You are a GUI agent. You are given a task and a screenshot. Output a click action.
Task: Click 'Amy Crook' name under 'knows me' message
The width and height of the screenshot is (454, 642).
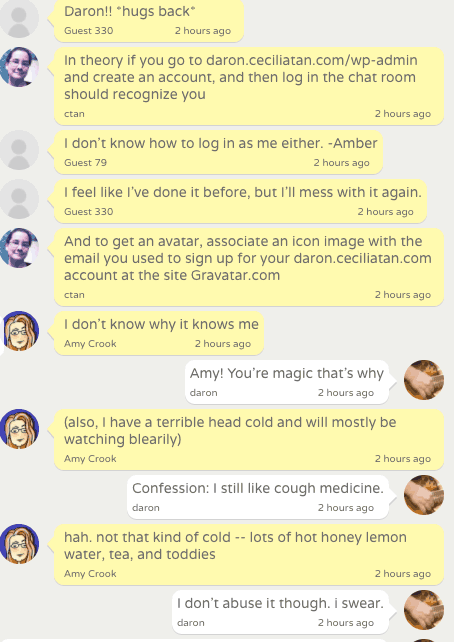click(90, 344)
